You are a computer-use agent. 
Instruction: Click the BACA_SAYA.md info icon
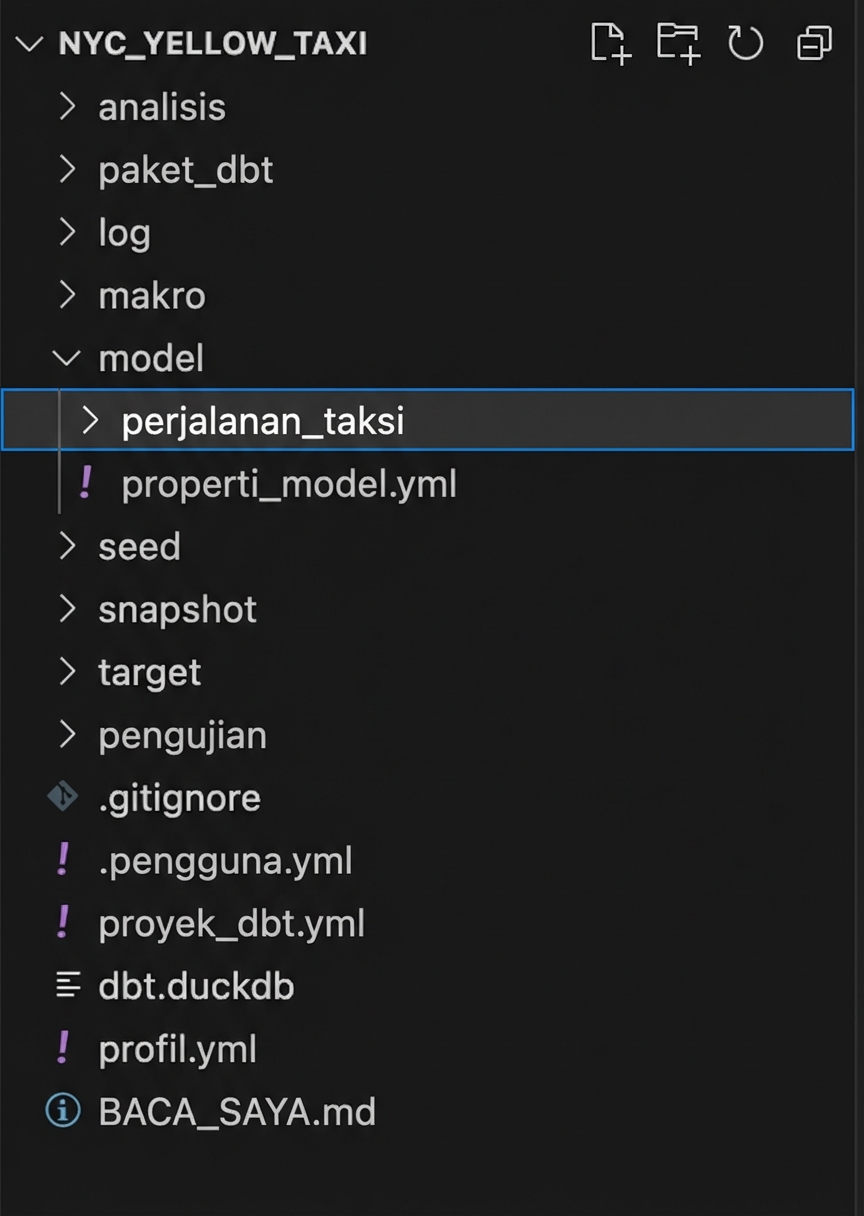(63, 1111)
